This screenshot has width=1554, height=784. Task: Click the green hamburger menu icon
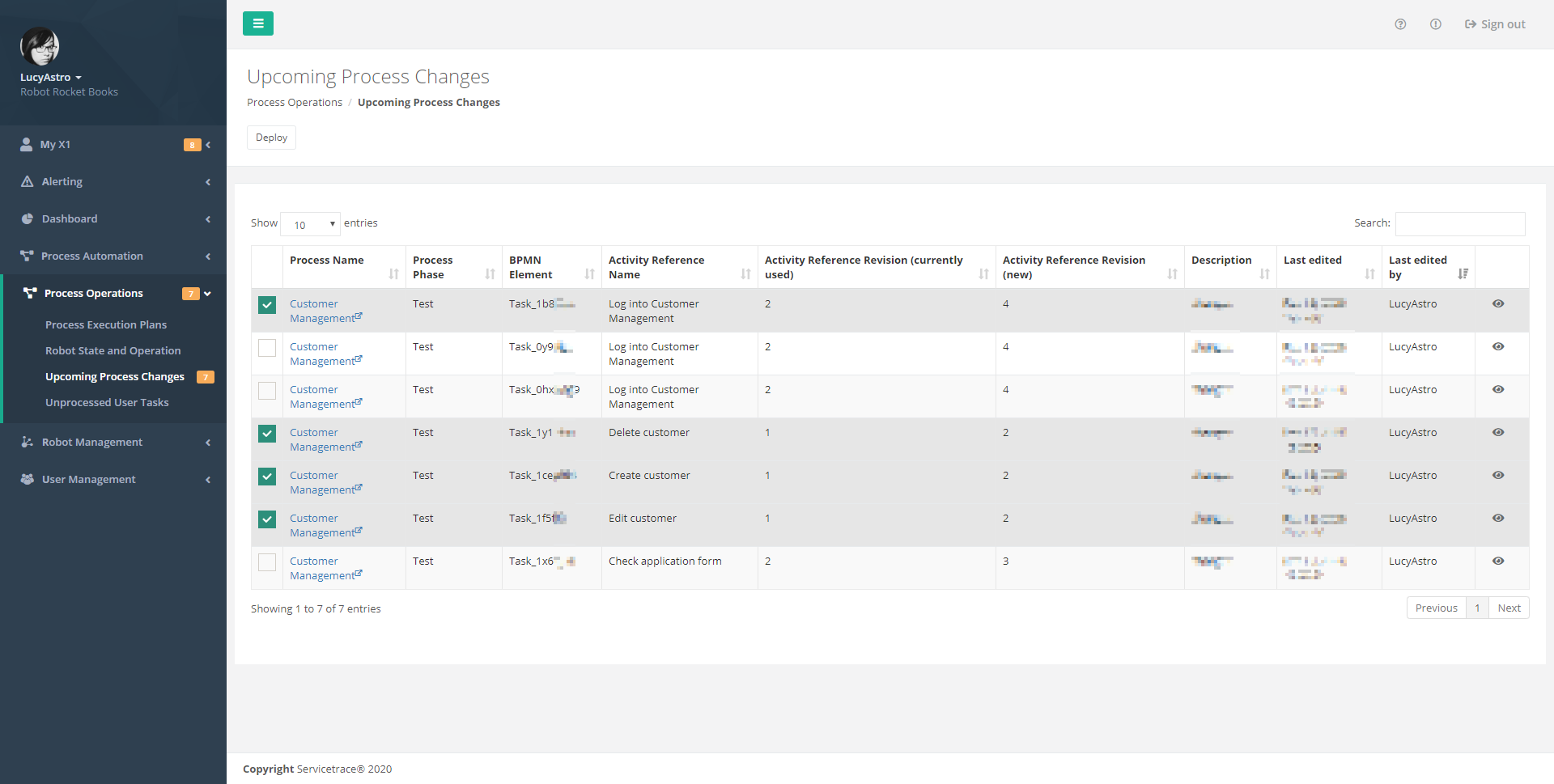pos(258,23)
